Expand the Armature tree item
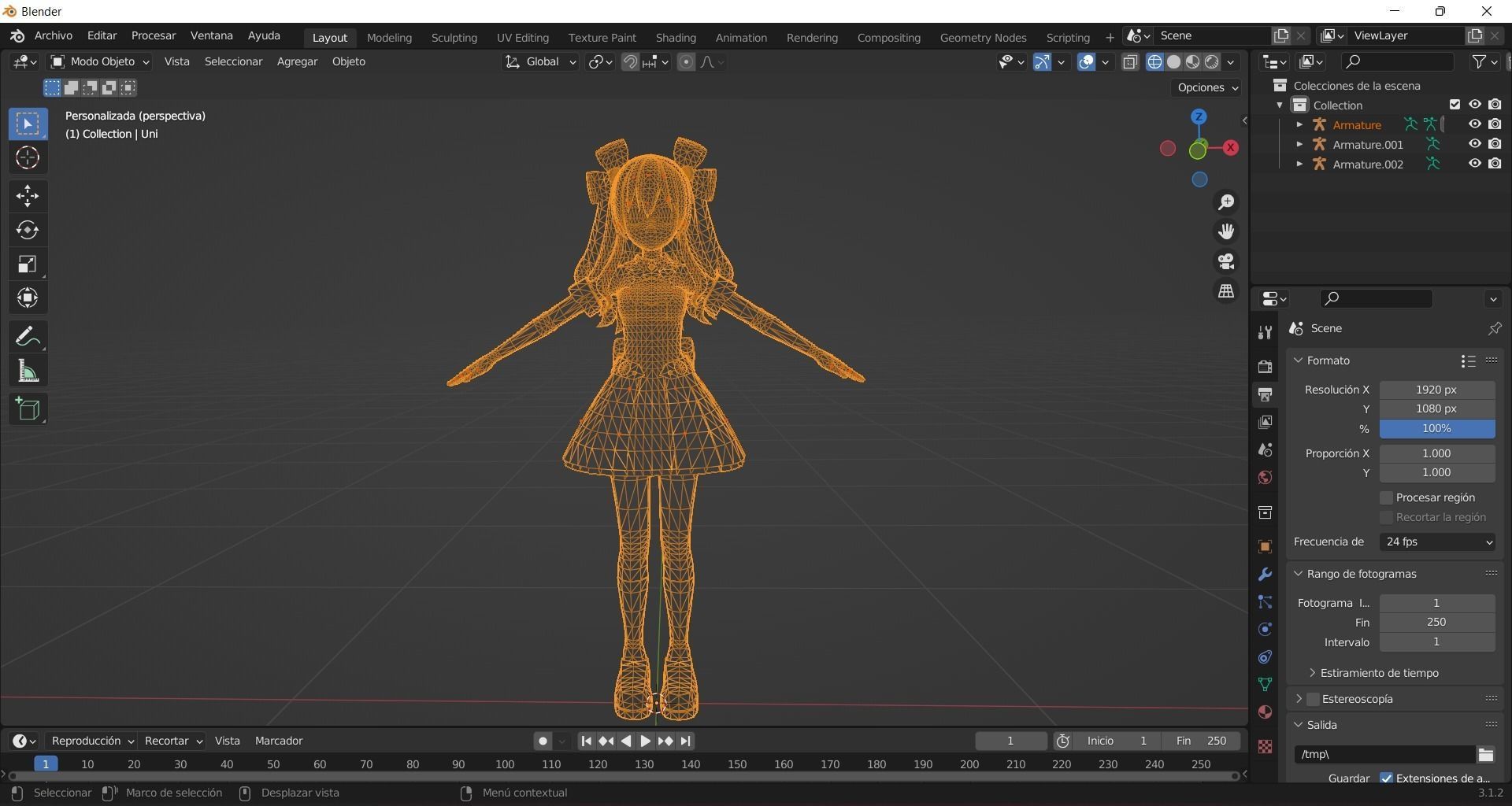 click(1299, 124)
